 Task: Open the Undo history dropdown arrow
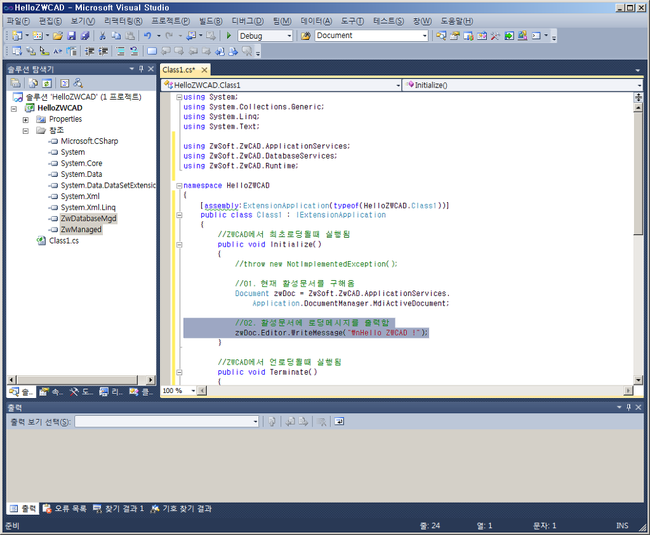[159, 36]
